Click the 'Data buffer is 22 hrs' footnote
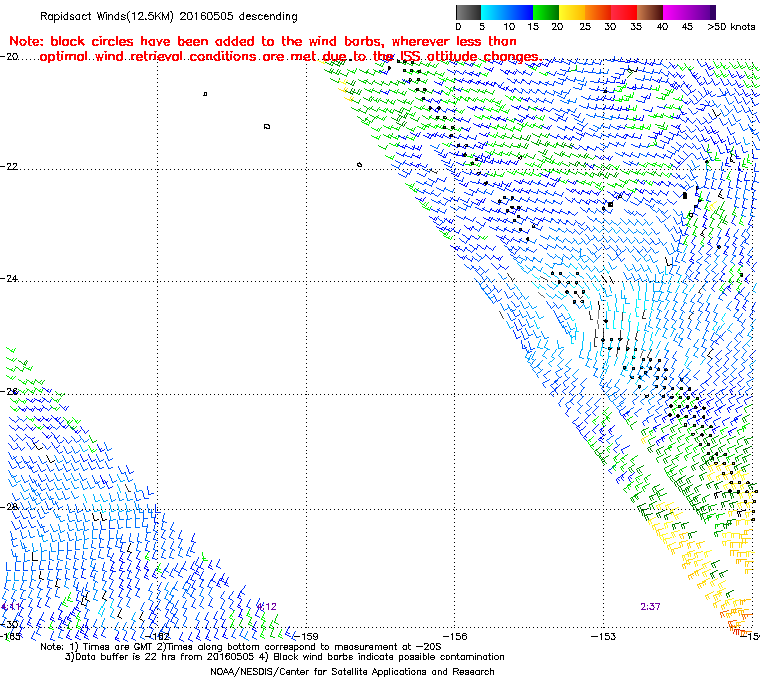Screen dimensions: 760x688 pyautogui.click(x=285, y=657)
